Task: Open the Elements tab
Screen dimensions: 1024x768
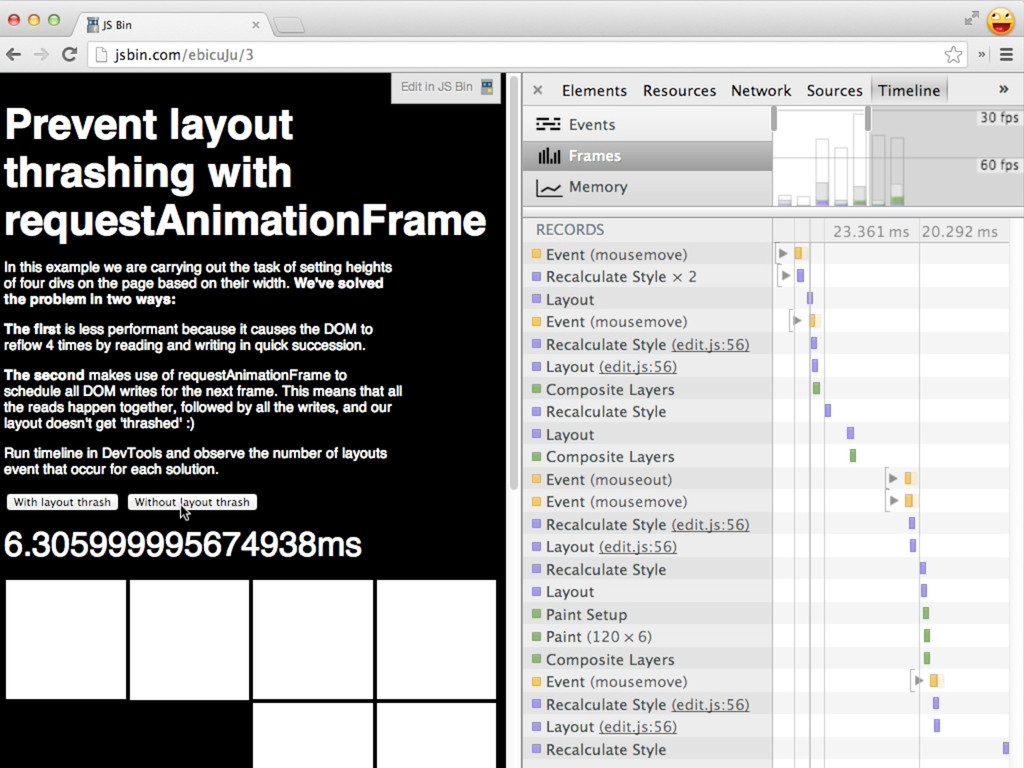Action: pos(594,90)
